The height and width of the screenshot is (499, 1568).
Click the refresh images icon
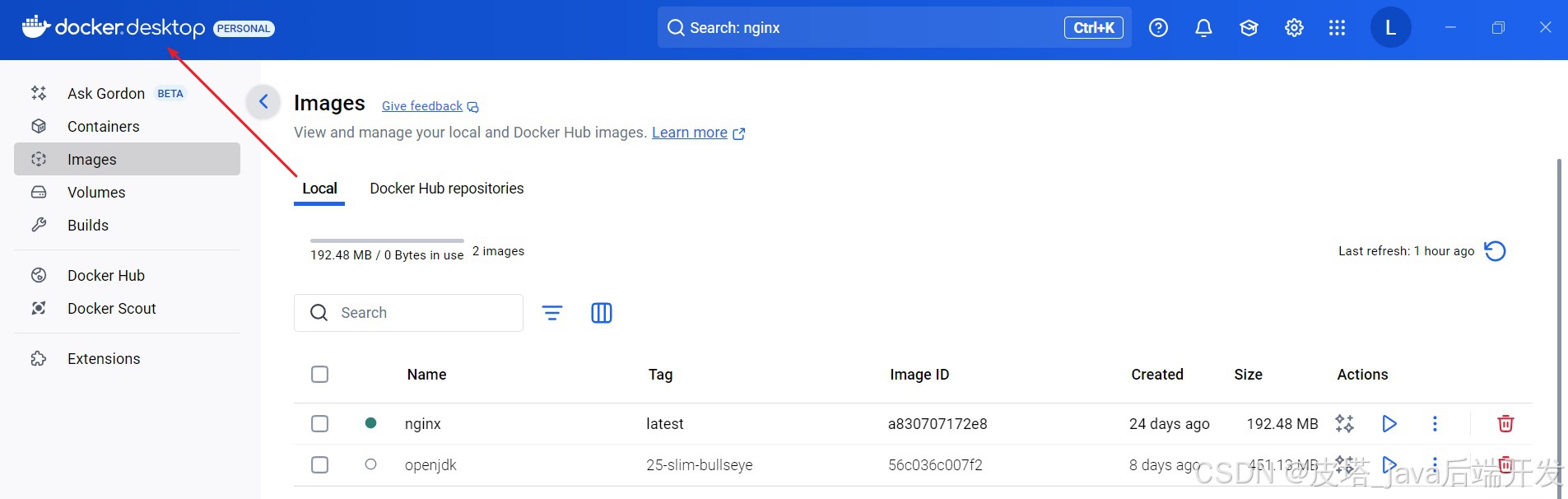tap(1495, 250)
